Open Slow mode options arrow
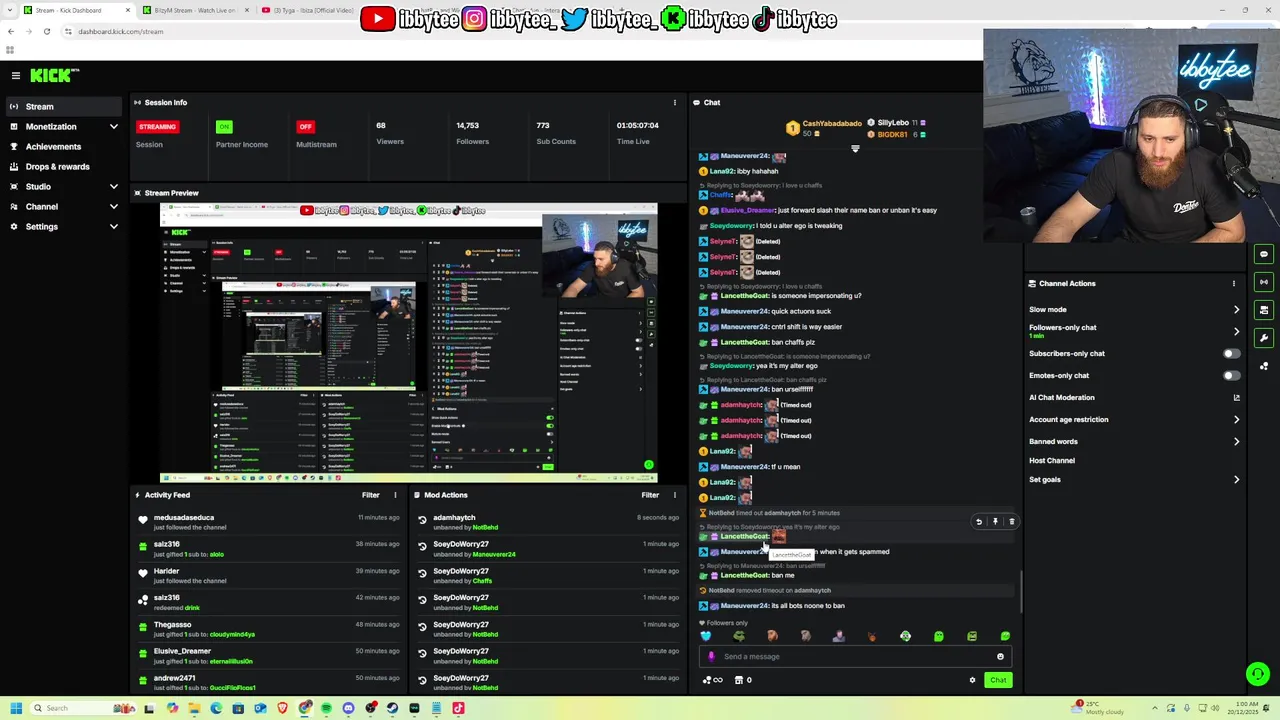This screenshot has width=1280, height=720. click(1236, 310)
